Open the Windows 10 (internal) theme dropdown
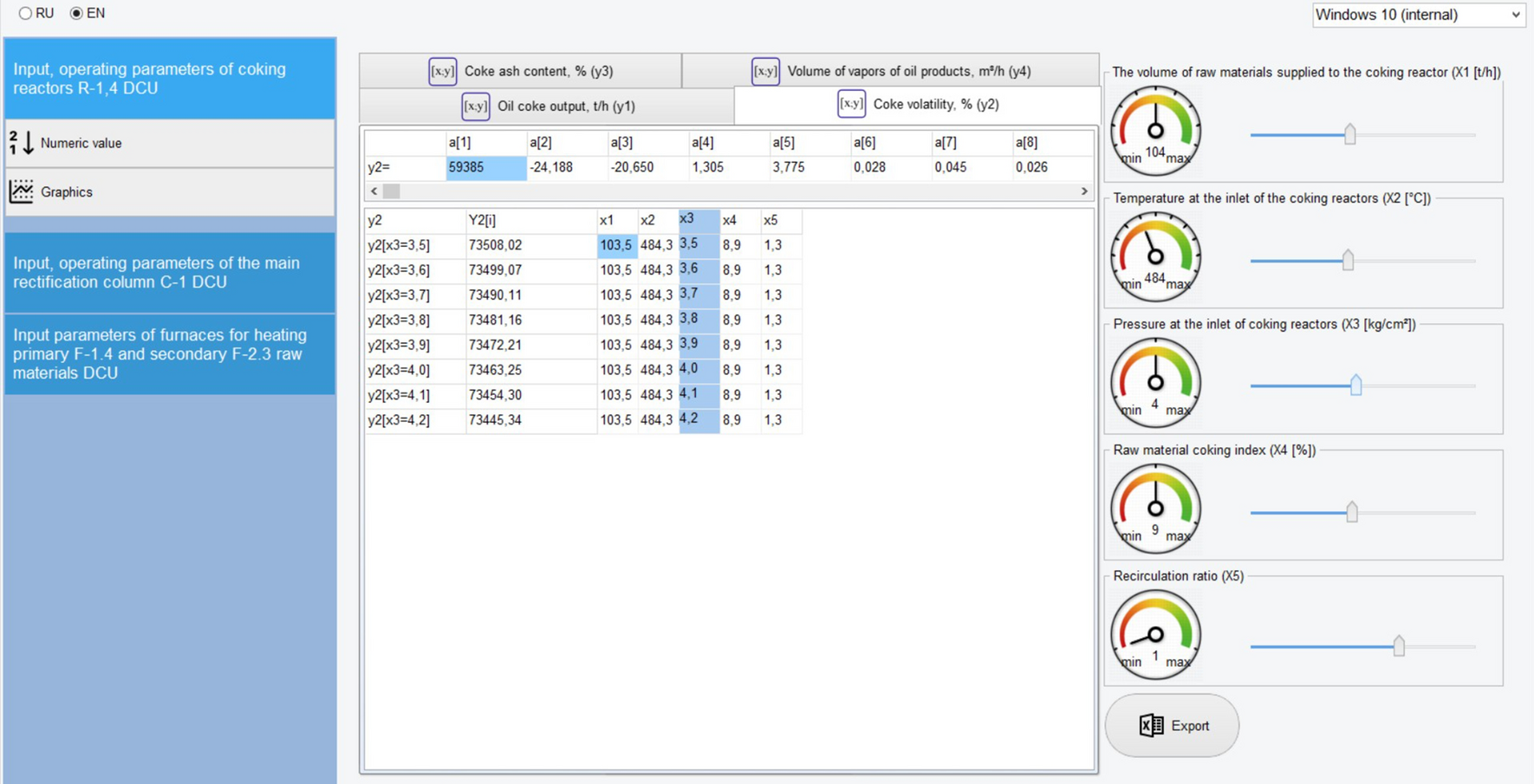 coord(1418,15)
